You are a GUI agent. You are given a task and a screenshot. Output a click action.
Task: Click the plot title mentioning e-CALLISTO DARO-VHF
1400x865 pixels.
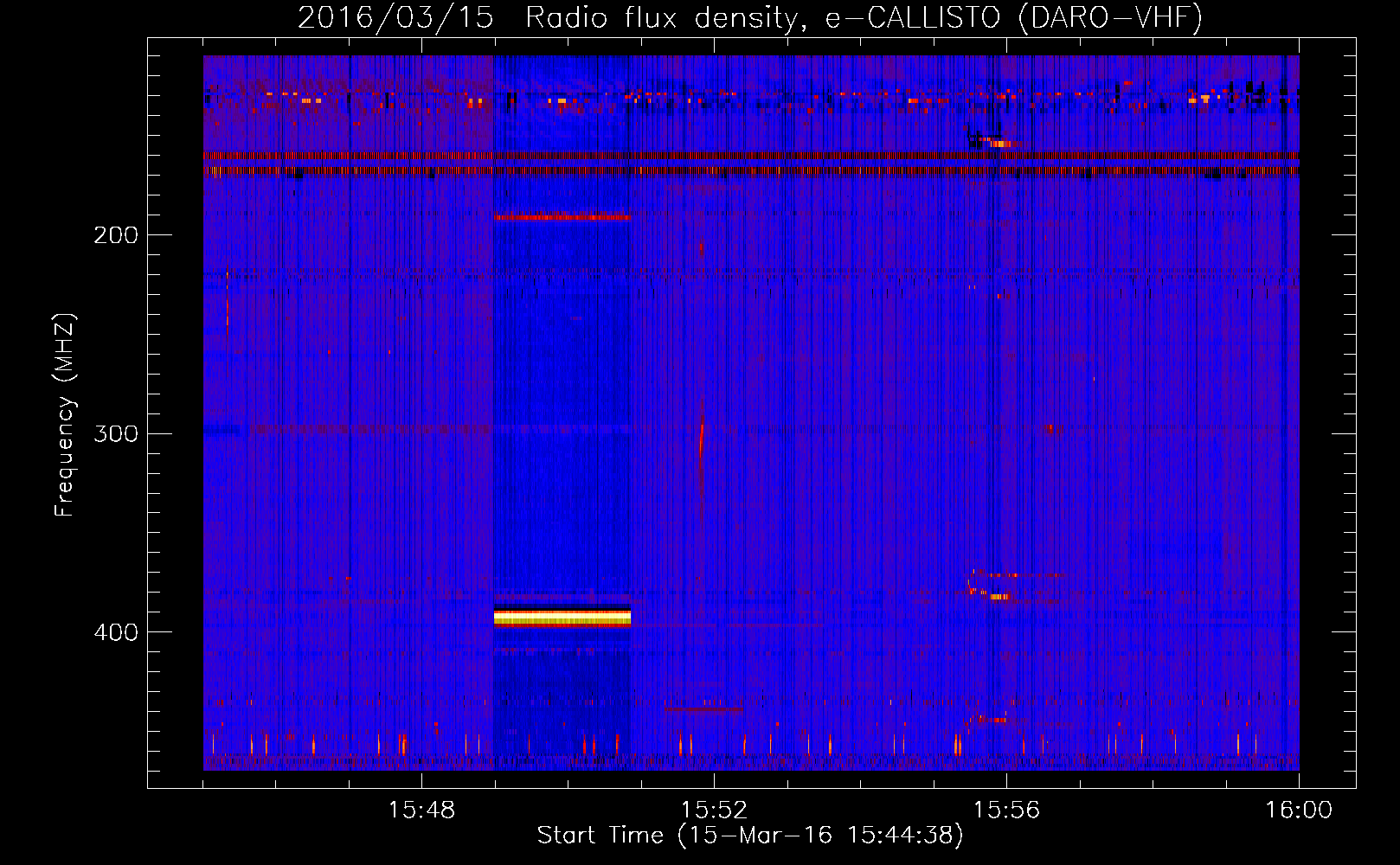click(x=750, y=17)
